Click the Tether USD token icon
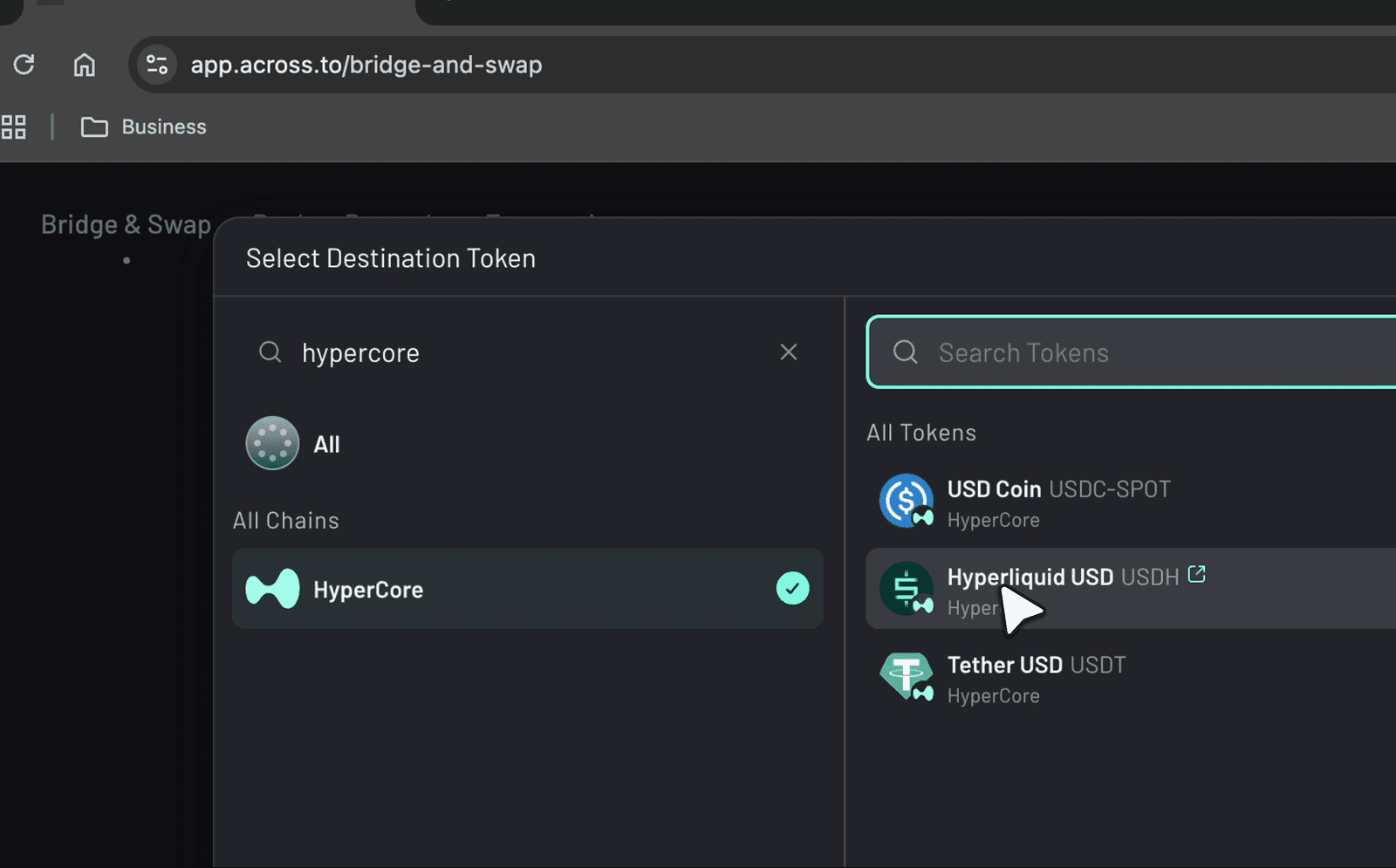Screen dimensions: 1396x868 click(x=906, y=677)
